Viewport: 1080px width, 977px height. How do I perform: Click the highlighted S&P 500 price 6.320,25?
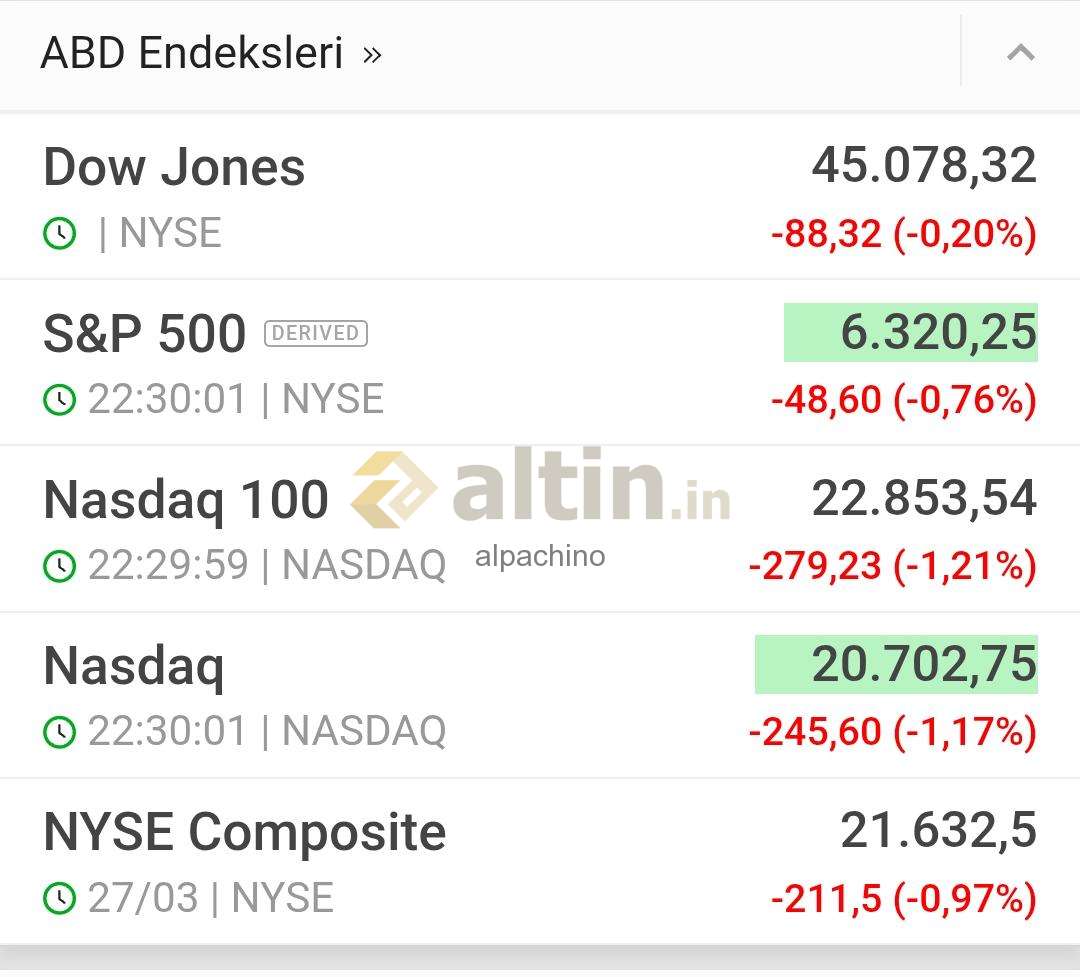coord(911,332)
